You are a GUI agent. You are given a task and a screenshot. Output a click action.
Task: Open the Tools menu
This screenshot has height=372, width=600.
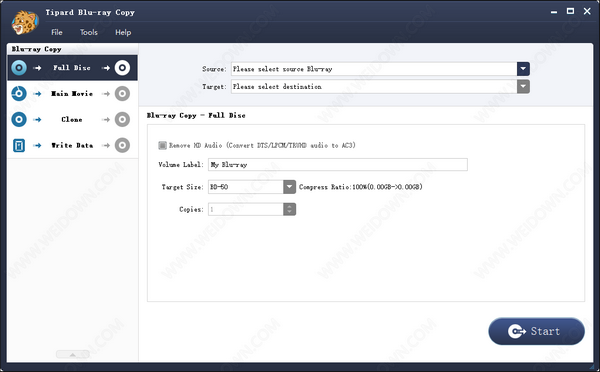click(89, 33)
